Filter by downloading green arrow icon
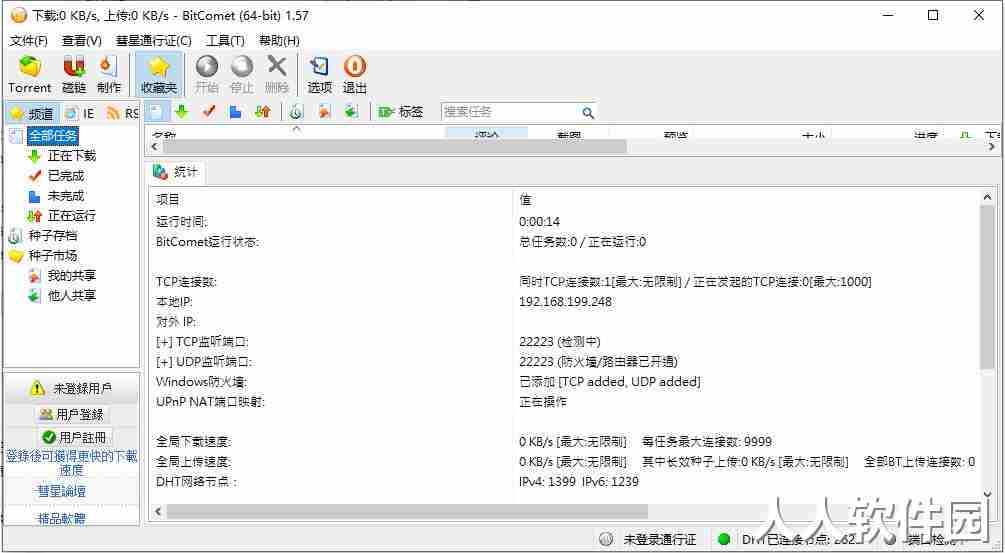 click(x=181, y=112)
